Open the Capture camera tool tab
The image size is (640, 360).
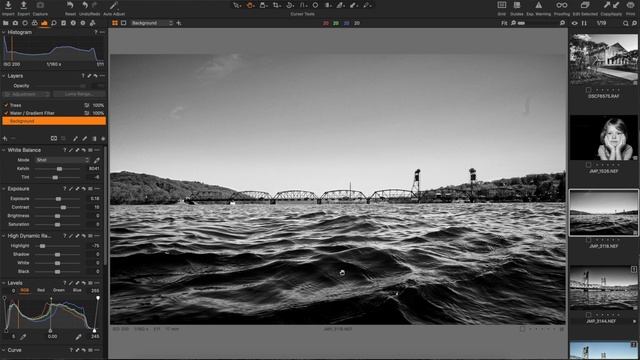click(x=16, y=23)
